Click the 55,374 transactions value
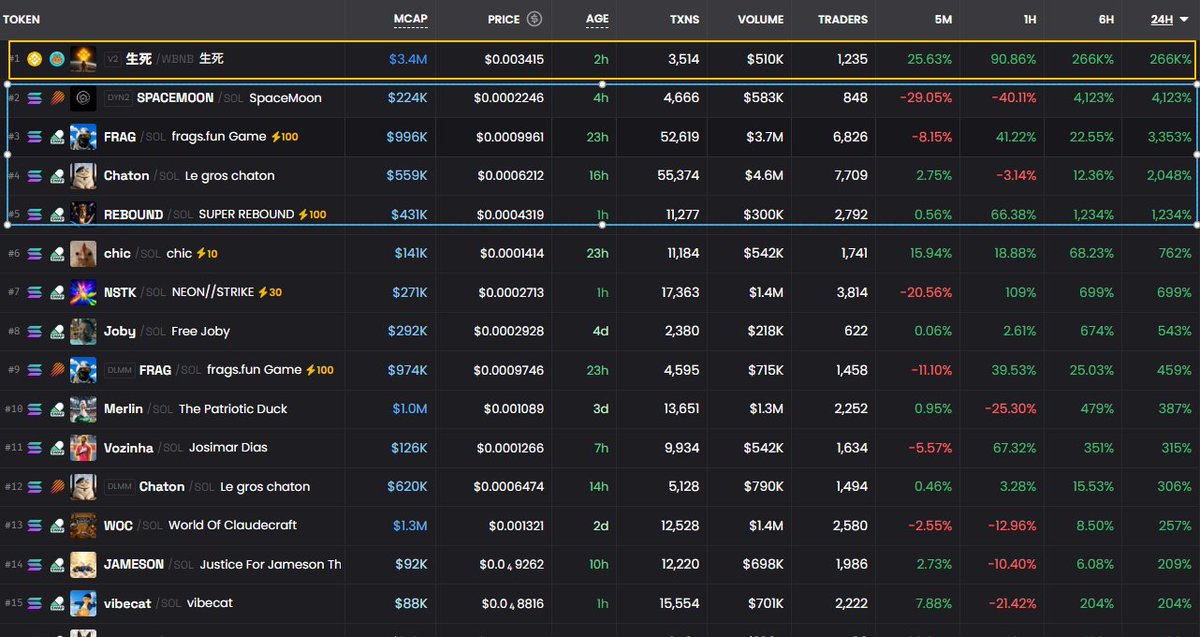This screenshot has width=1200, height=637. [677, 176]
